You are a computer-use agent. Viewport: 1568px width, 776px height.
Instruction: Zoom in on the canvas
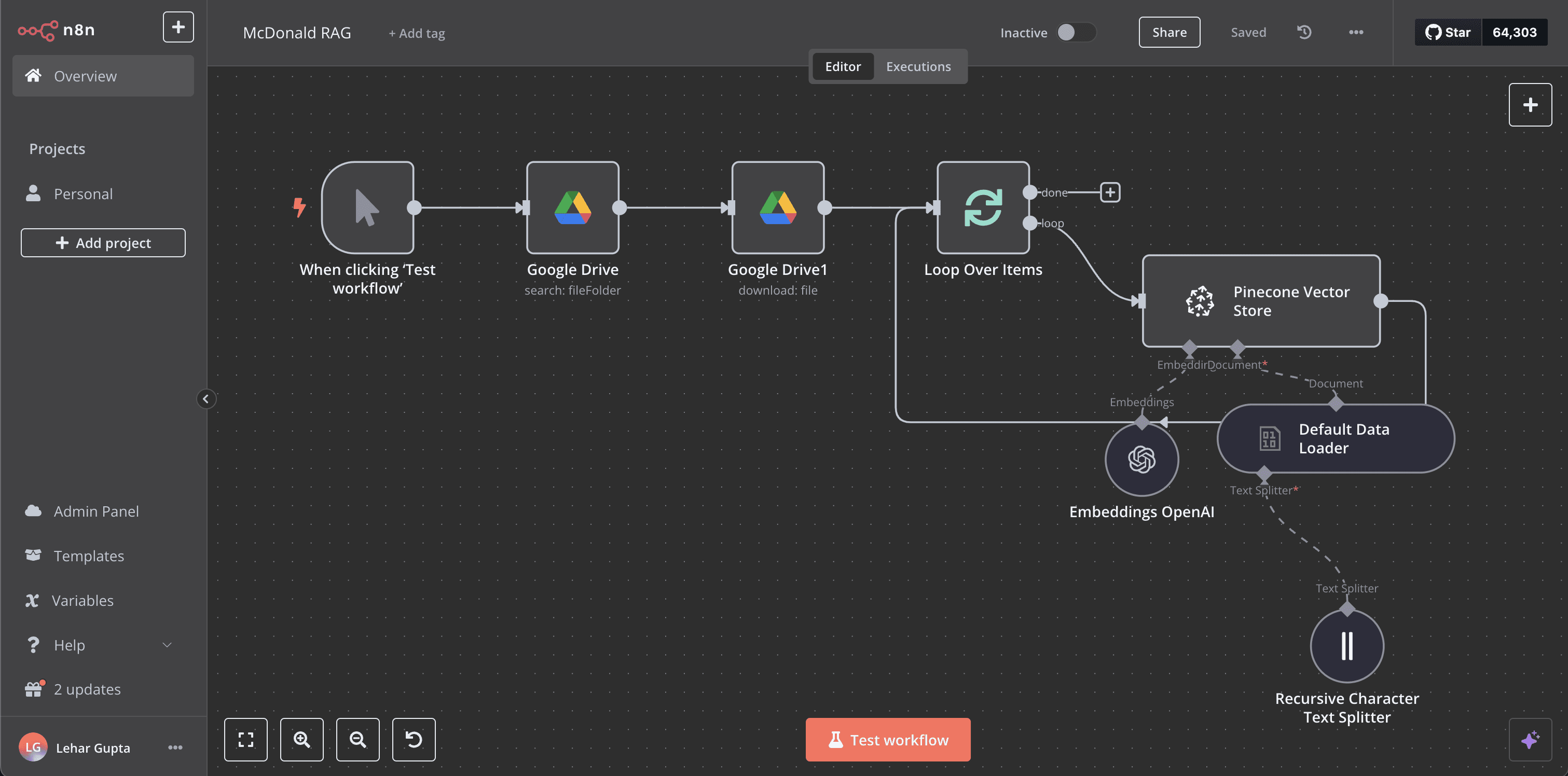click(302, 740)
